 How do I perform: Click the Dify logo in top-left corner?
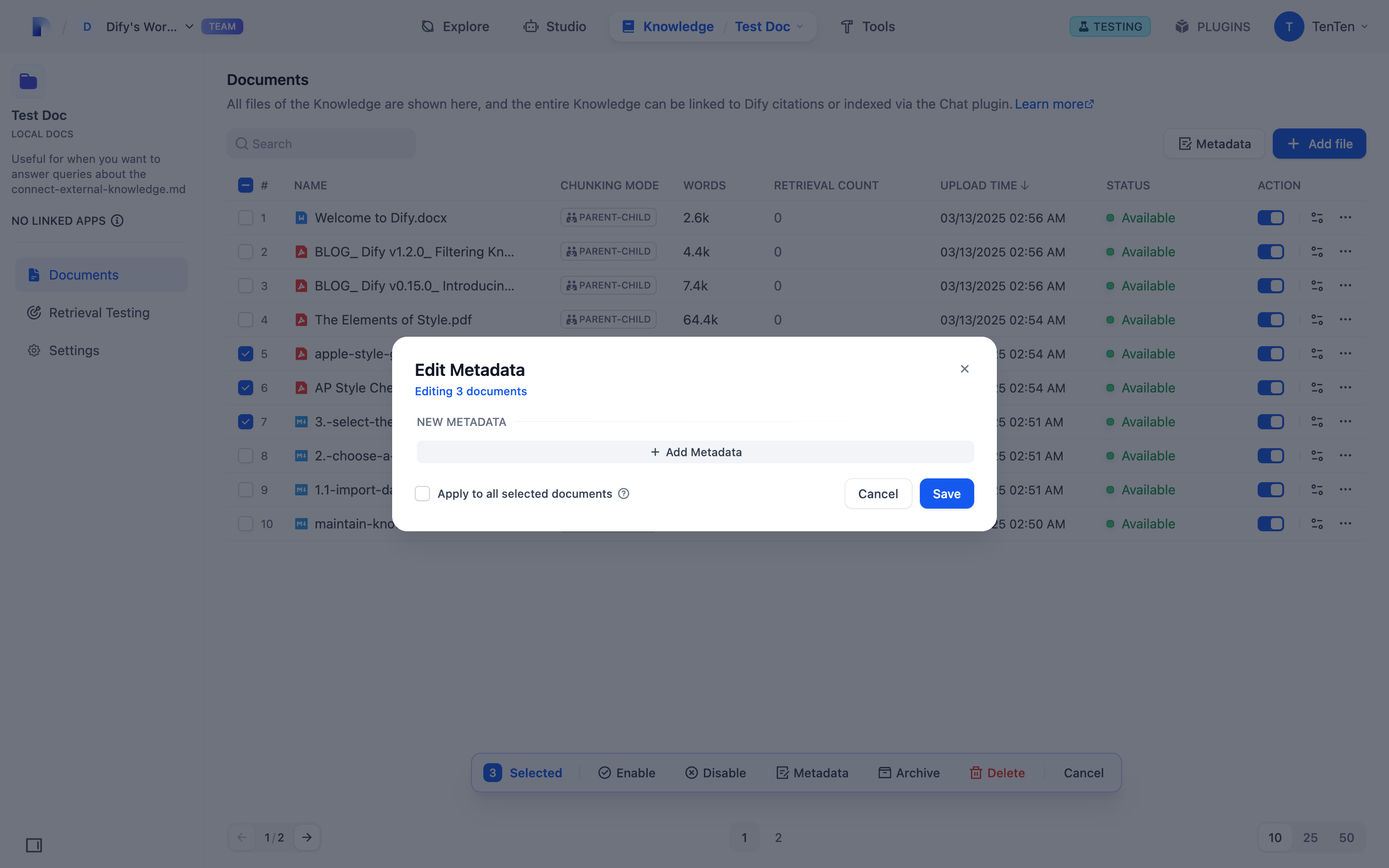point(40,26)
